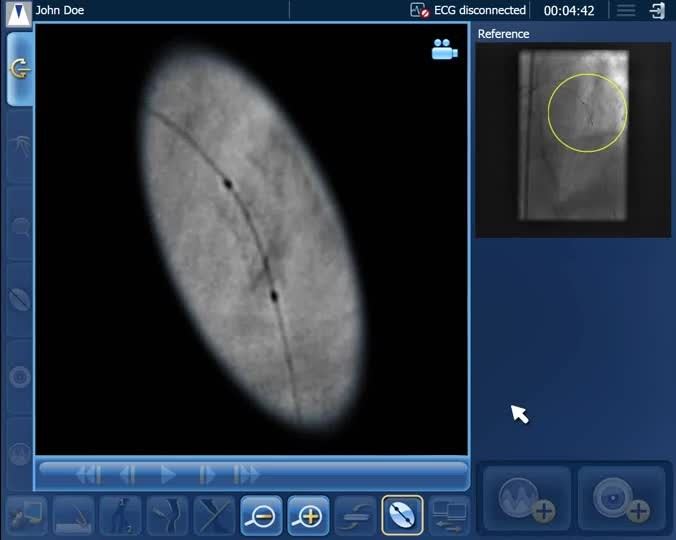Click the lower stent marker dot

click(x=274, y=296)
